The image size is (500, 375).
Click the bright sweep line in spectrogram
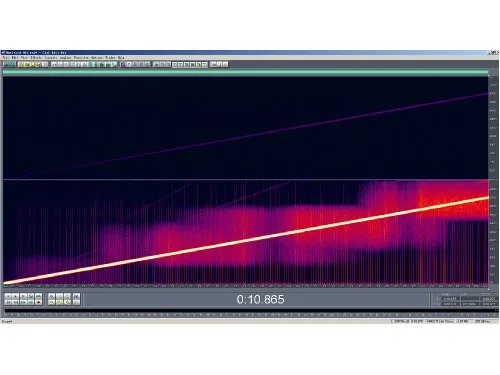point(246,240)
